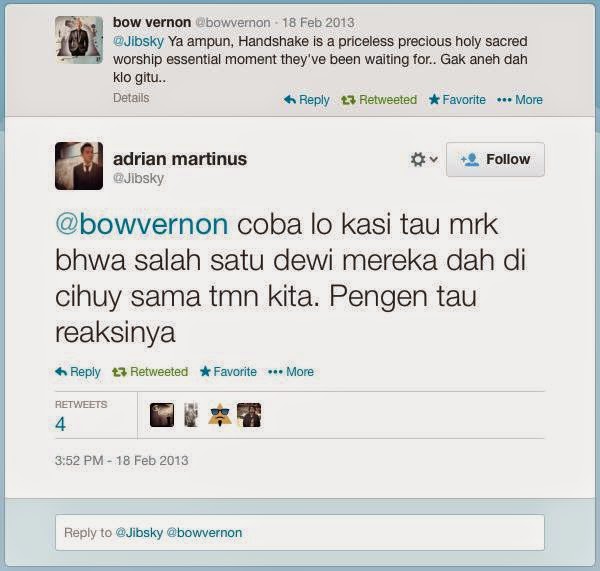This screenshot has height=571, width=600.
Task: View the first retweeter's avatar
Action: click(x=162, y=415)
